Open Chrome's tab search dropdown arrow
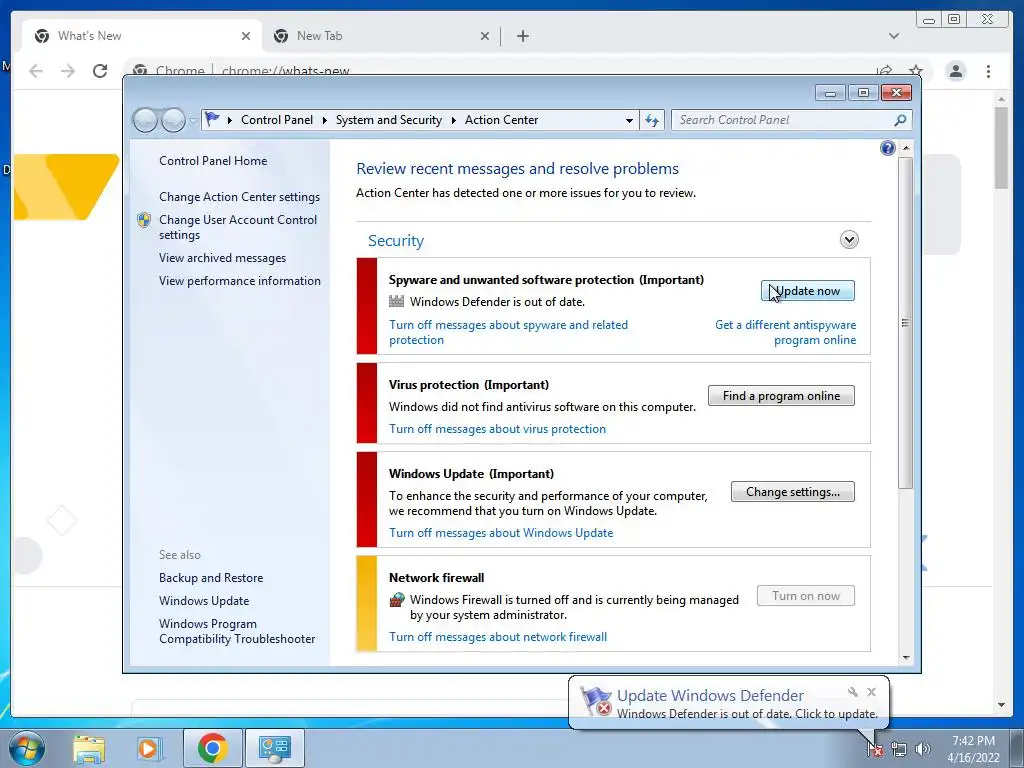The height and width of the screenshot is (768, 1024). point(893,36)
